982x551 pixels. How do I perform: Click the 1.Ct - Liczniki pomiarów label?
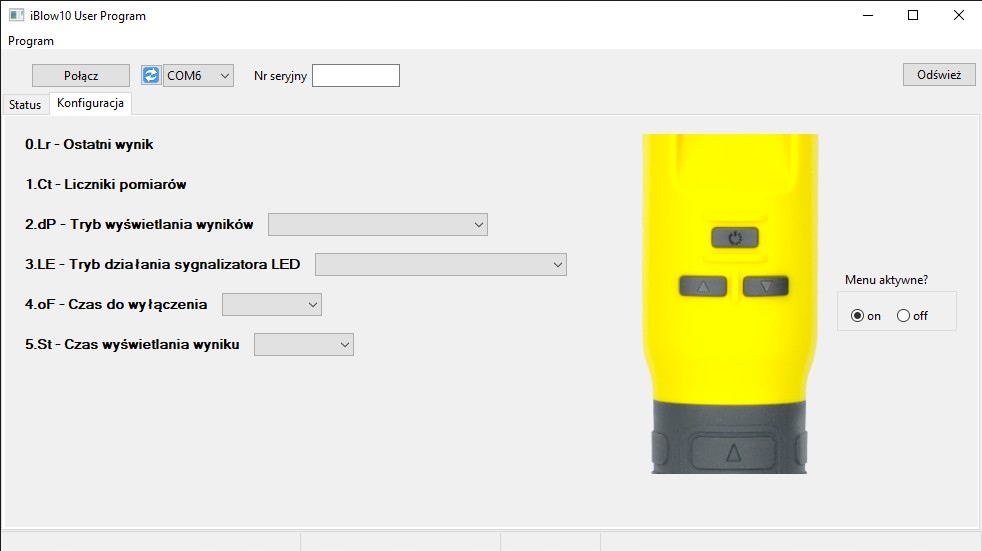point(106,185)
